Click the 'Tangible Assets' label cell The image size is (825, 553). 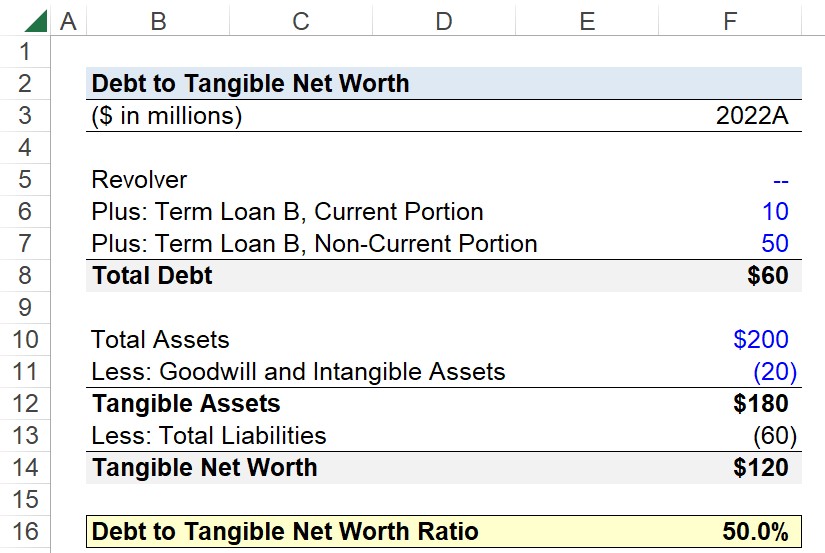pyautogui.click(x=186, y=404)
